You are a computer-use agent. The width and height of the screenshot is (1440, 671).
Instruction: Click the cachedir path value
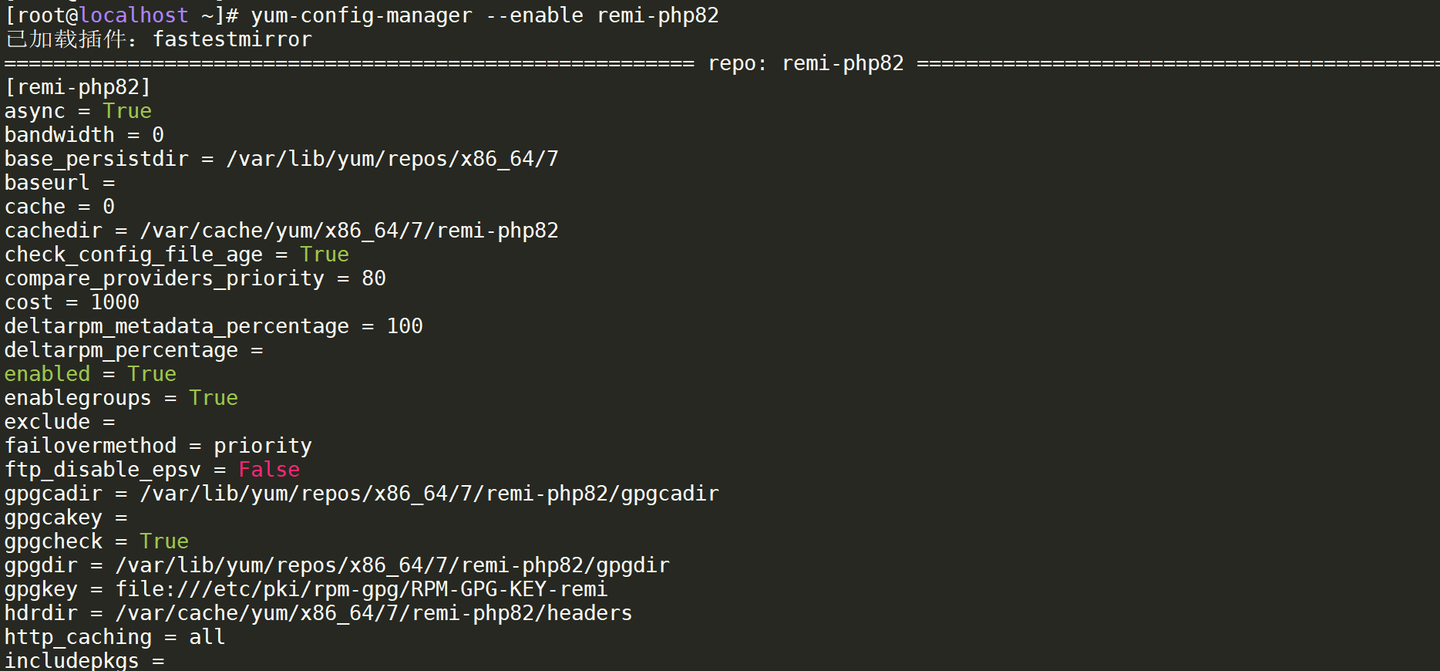(x=348, y=231)
